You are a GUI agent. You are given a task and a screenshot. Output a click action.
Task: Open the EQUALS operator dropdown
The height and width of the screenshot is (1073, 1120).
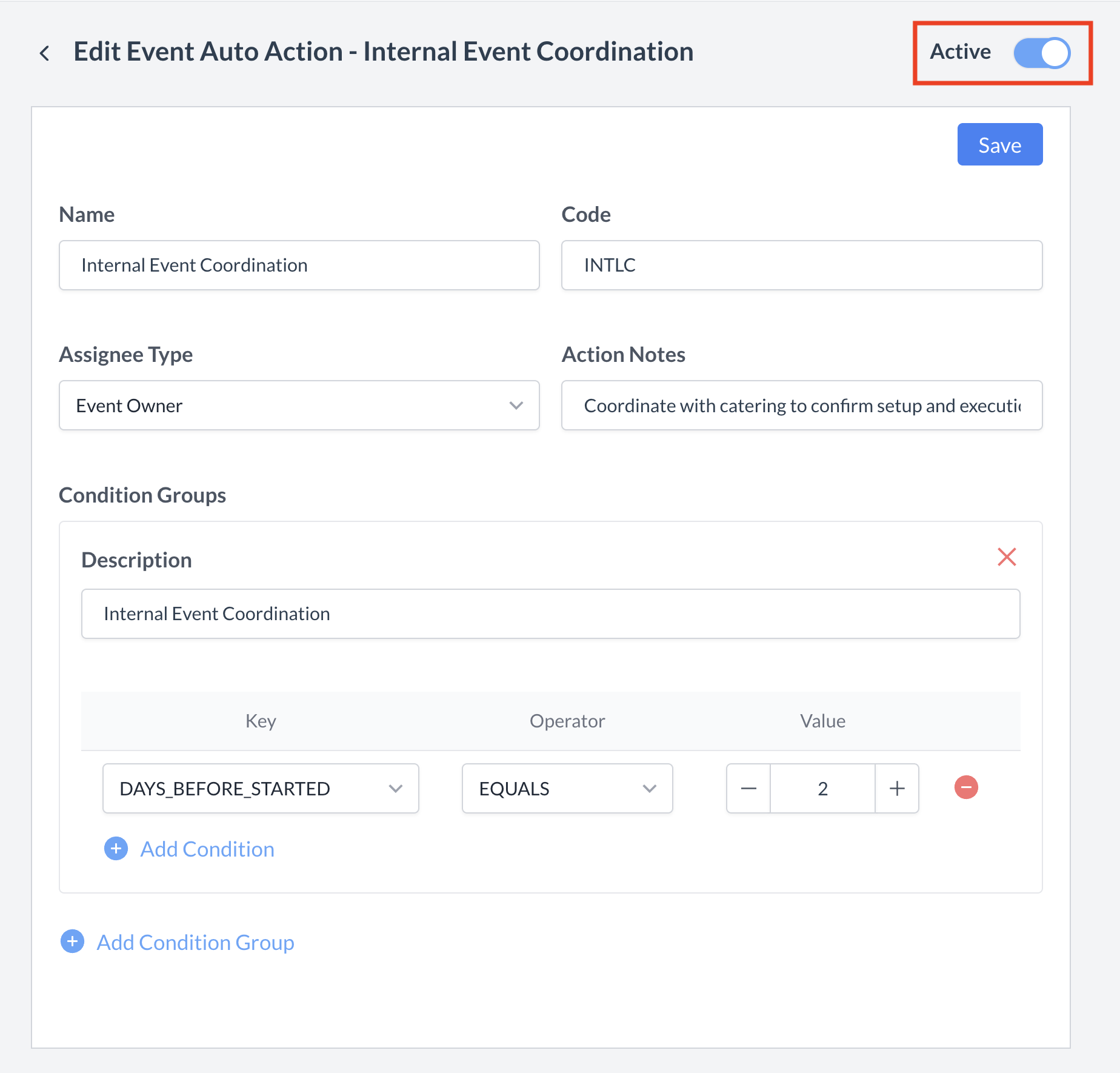click(x=650, y=788)
